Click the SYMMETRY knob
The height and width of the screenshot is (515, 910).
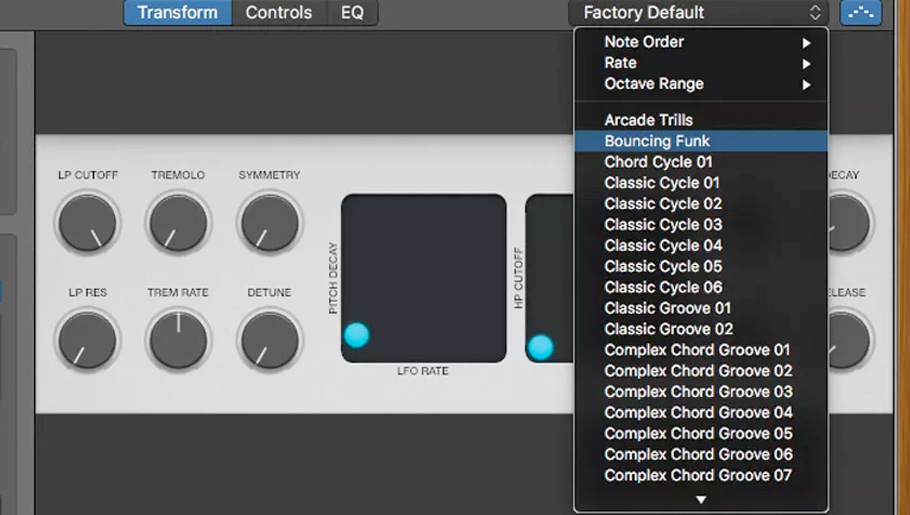[x=270, y=222]
